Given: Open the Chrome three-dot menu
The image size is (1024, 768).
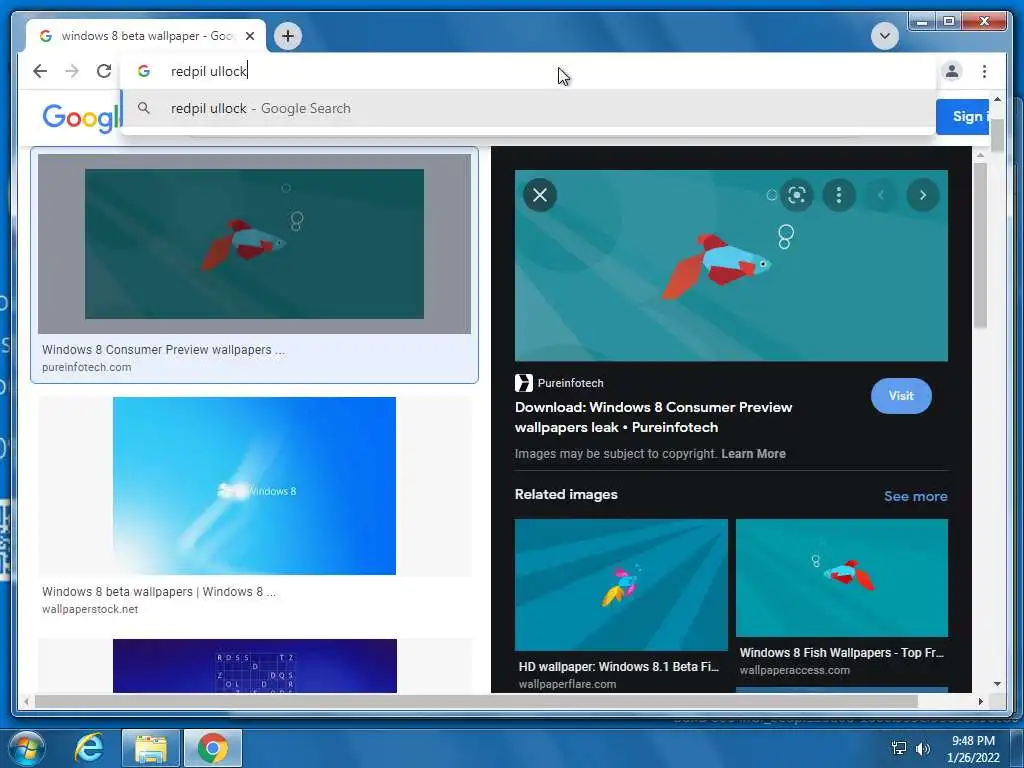Looking at the screenshot, I should (x=984, y=71).
